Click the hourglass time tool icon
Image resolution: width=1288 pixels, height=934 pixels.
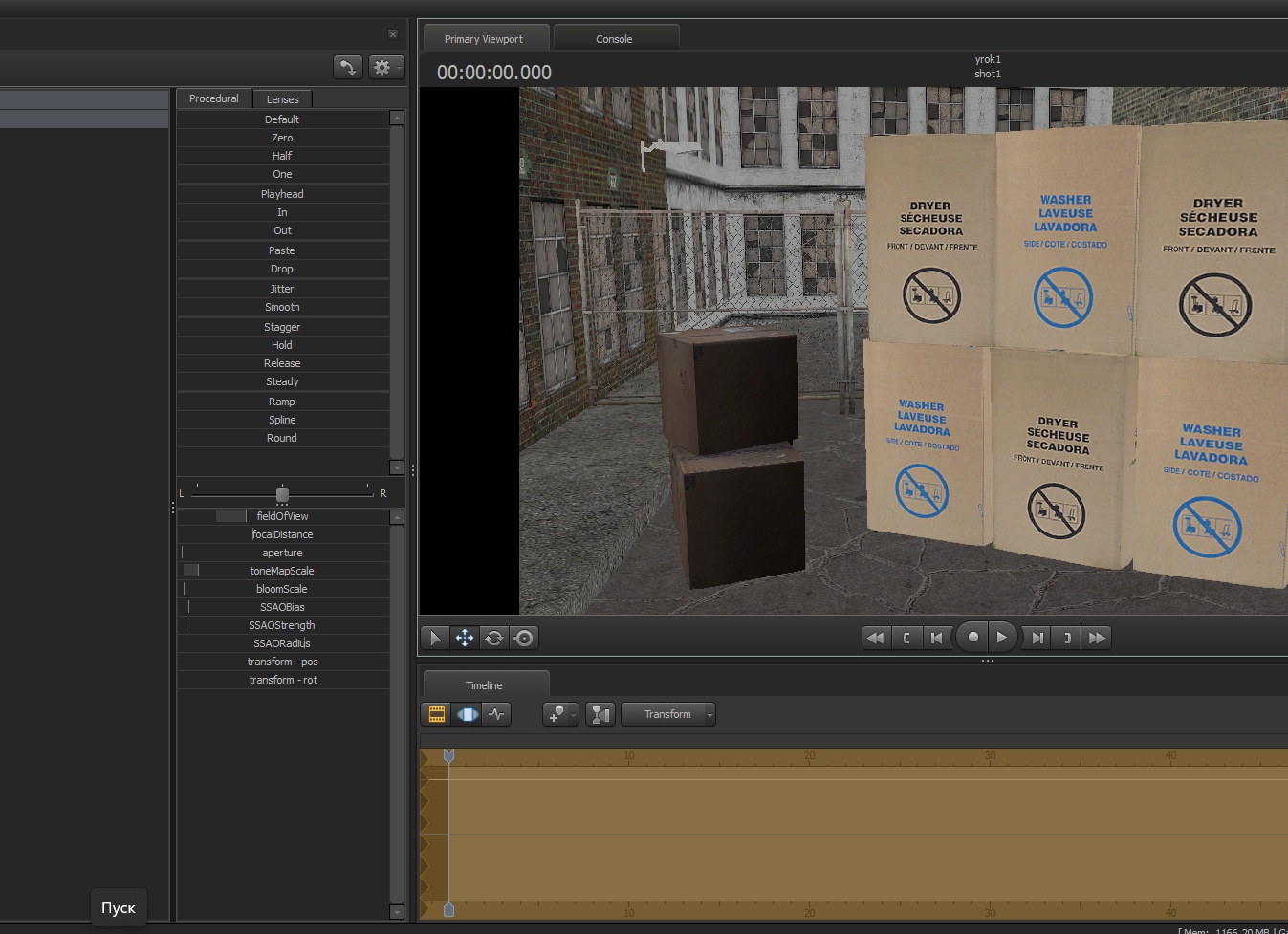pos(600,714)
